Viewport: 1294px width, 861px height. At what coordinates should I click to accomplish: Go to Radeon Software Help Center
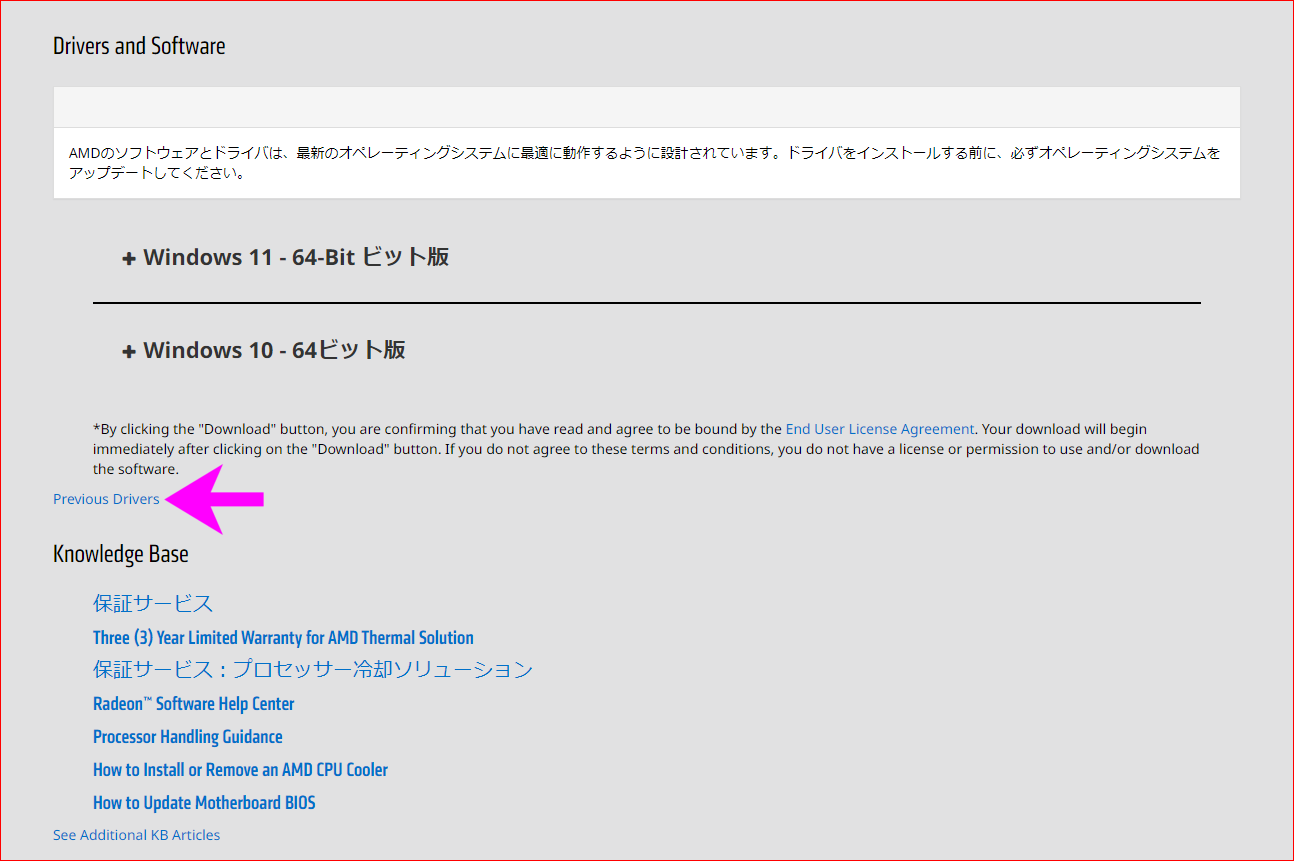click(x=194, y=704)
